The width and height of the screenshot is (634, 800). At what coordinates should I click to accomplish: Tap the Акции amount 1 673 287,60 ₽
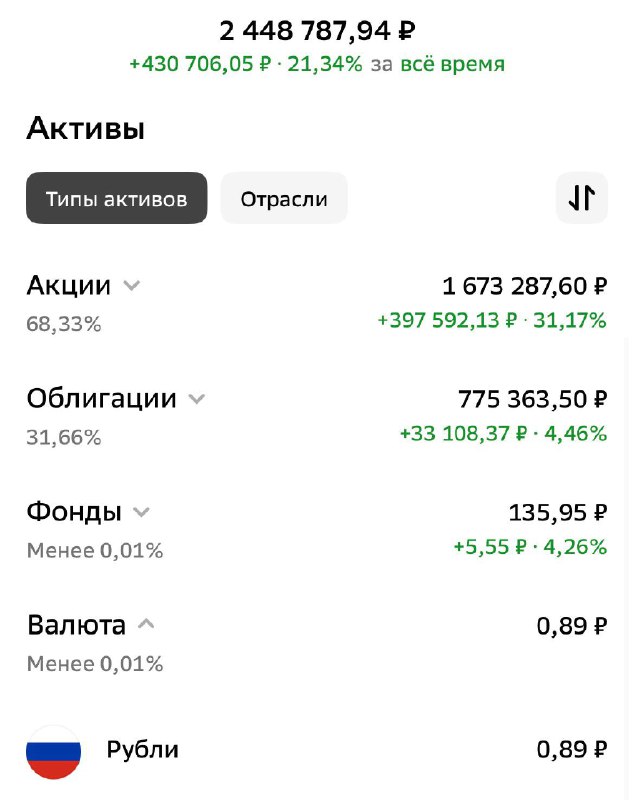pyautogui.click(x=524, y=286)
